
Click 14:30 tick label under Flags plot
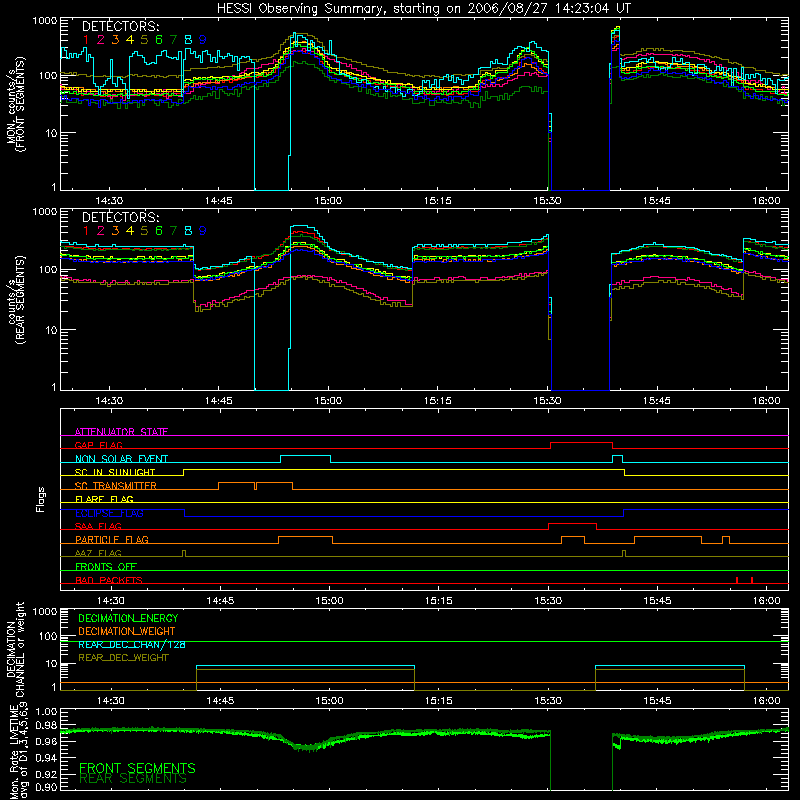point(111,601)
